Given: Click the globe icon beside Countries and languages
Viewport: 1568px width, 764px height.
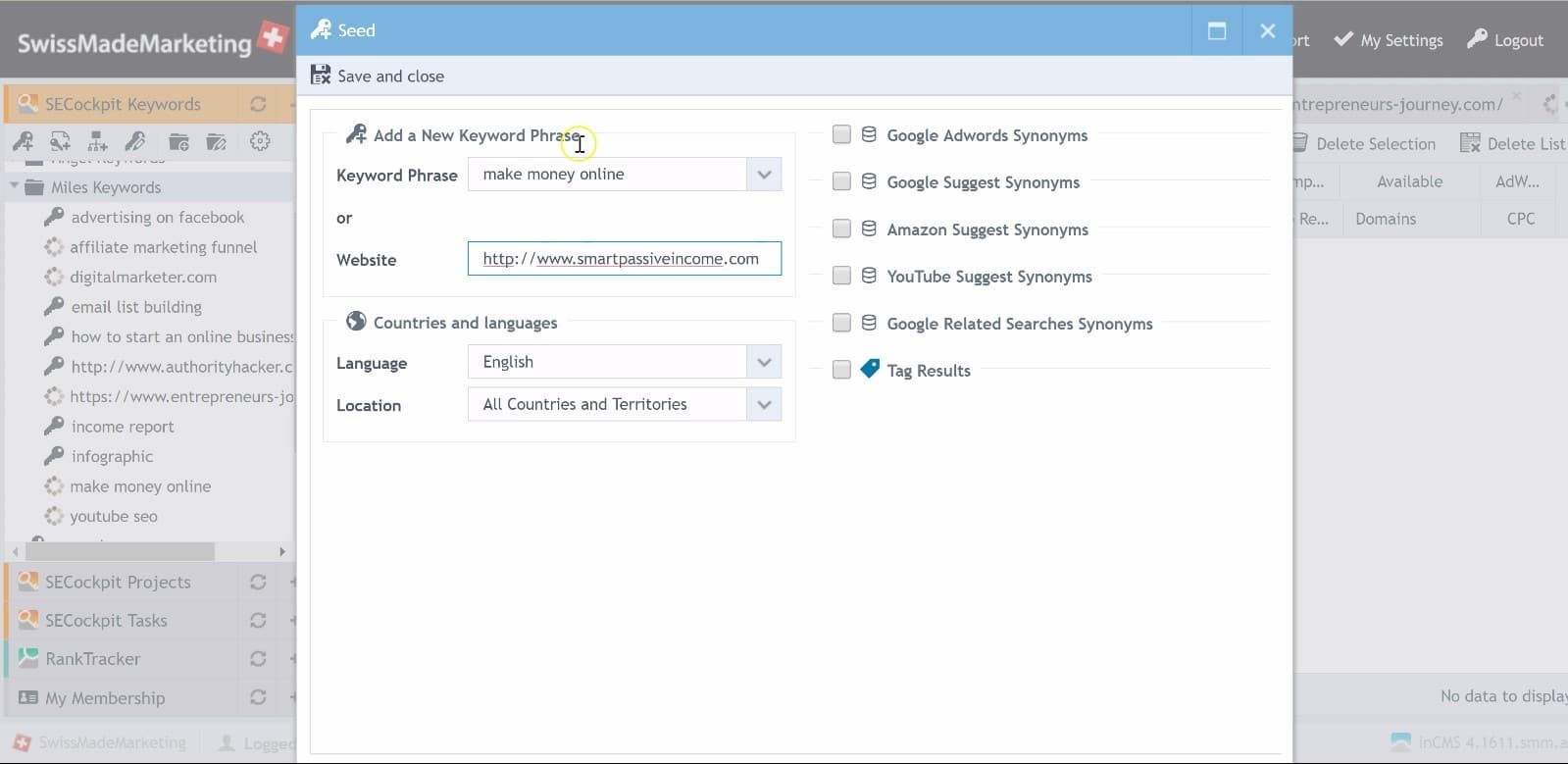Looking at the screenshot, I should pos(356,322).
